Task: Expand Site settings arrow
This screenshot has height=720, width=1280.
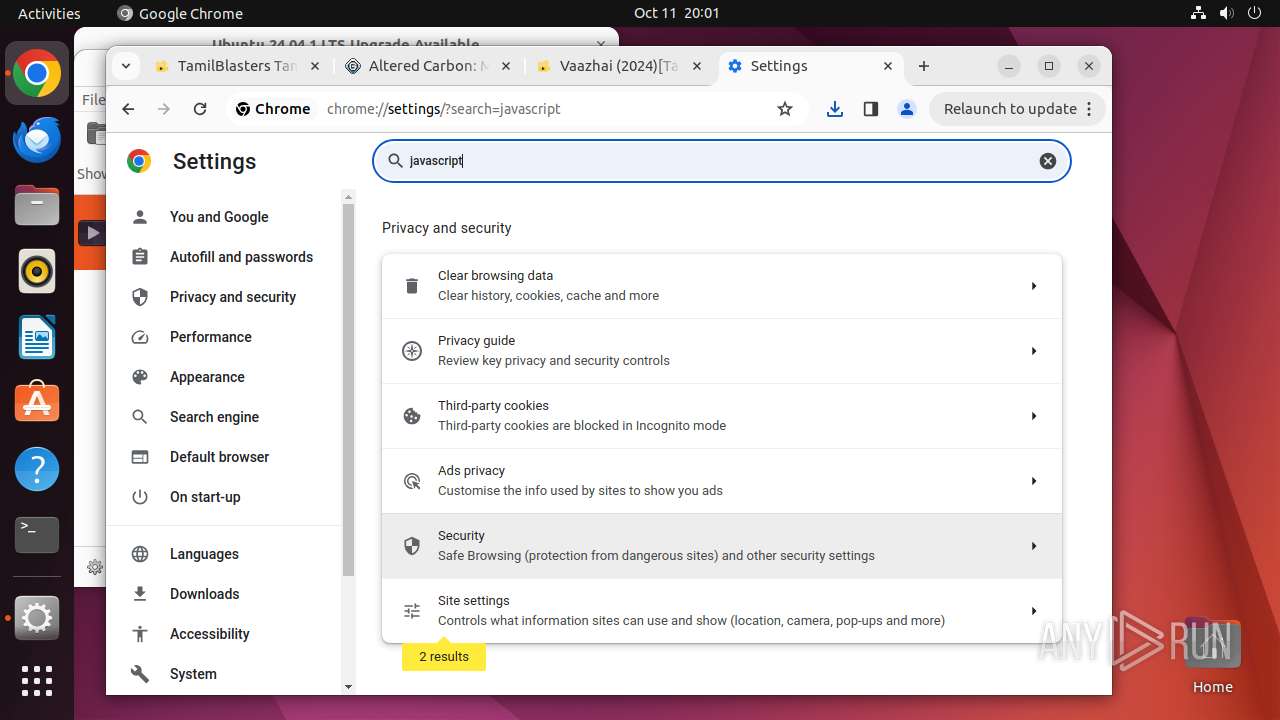Action: (x=1034, y=611)
